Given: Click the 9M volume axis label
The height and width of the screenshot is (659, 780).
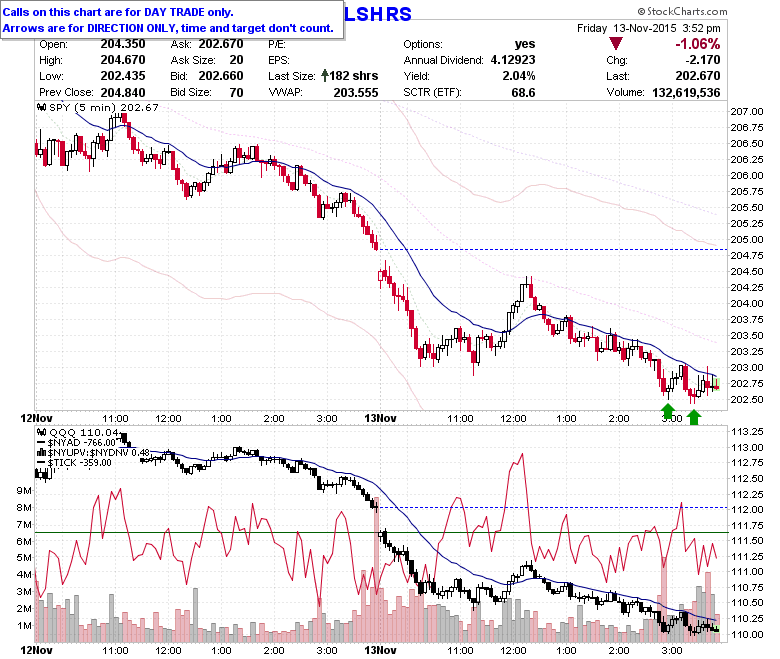Looking at the screenshot, I should tap(24, 490).
